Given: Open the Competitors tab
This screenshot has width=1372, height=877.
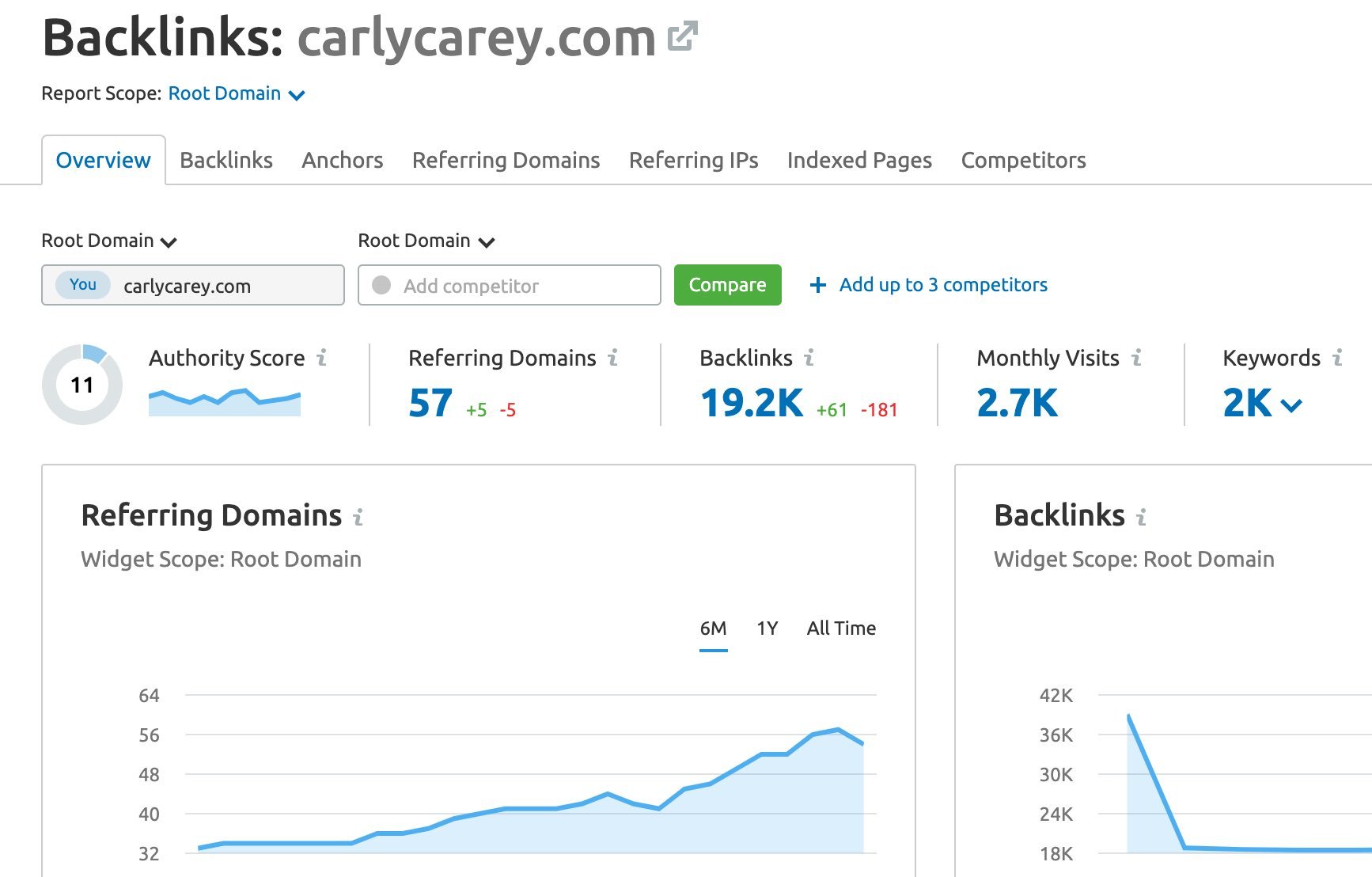Looking at the screenshot, I should click(x=1024, y=161).
